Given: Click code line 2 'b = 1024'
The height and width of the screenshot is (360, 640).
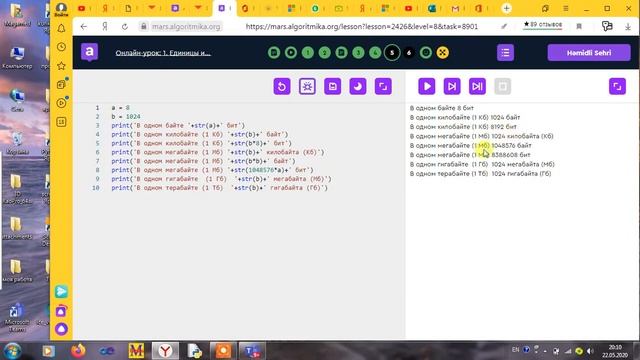Looking at the screenshot, I should pos(126,117).
